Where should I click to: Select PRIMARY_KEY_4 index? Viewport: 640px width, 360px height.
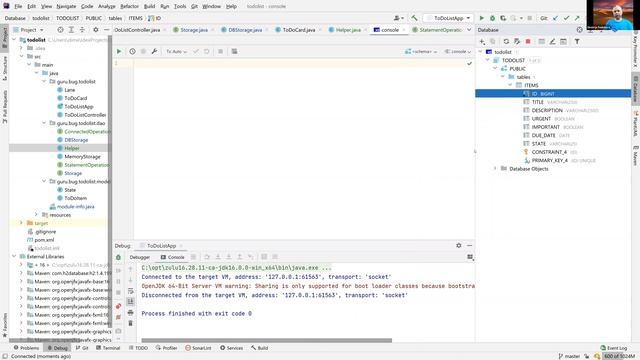coord(549,160)
